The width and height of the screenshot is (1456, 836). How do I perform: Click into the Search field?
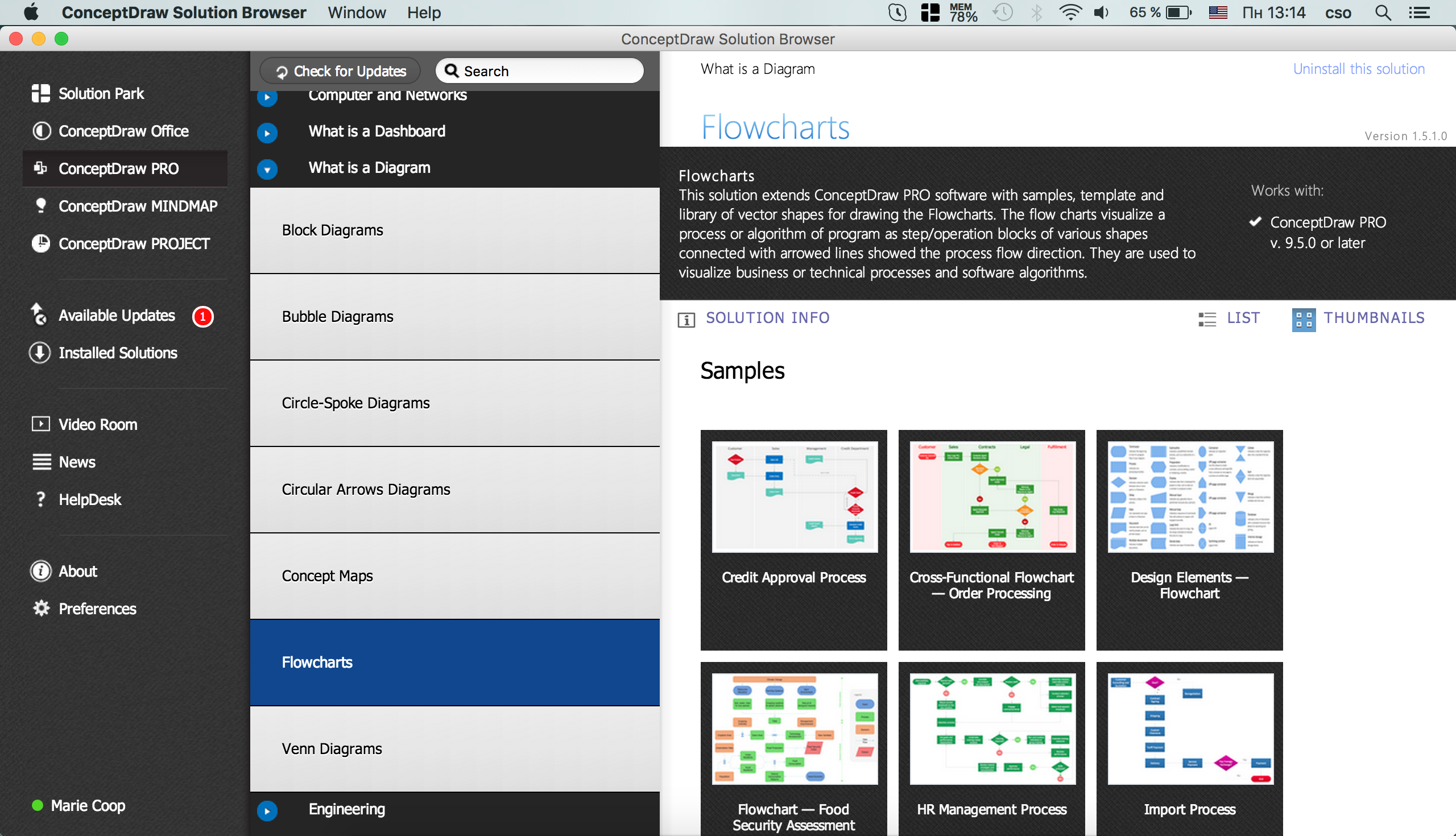[x=540, y=71]
